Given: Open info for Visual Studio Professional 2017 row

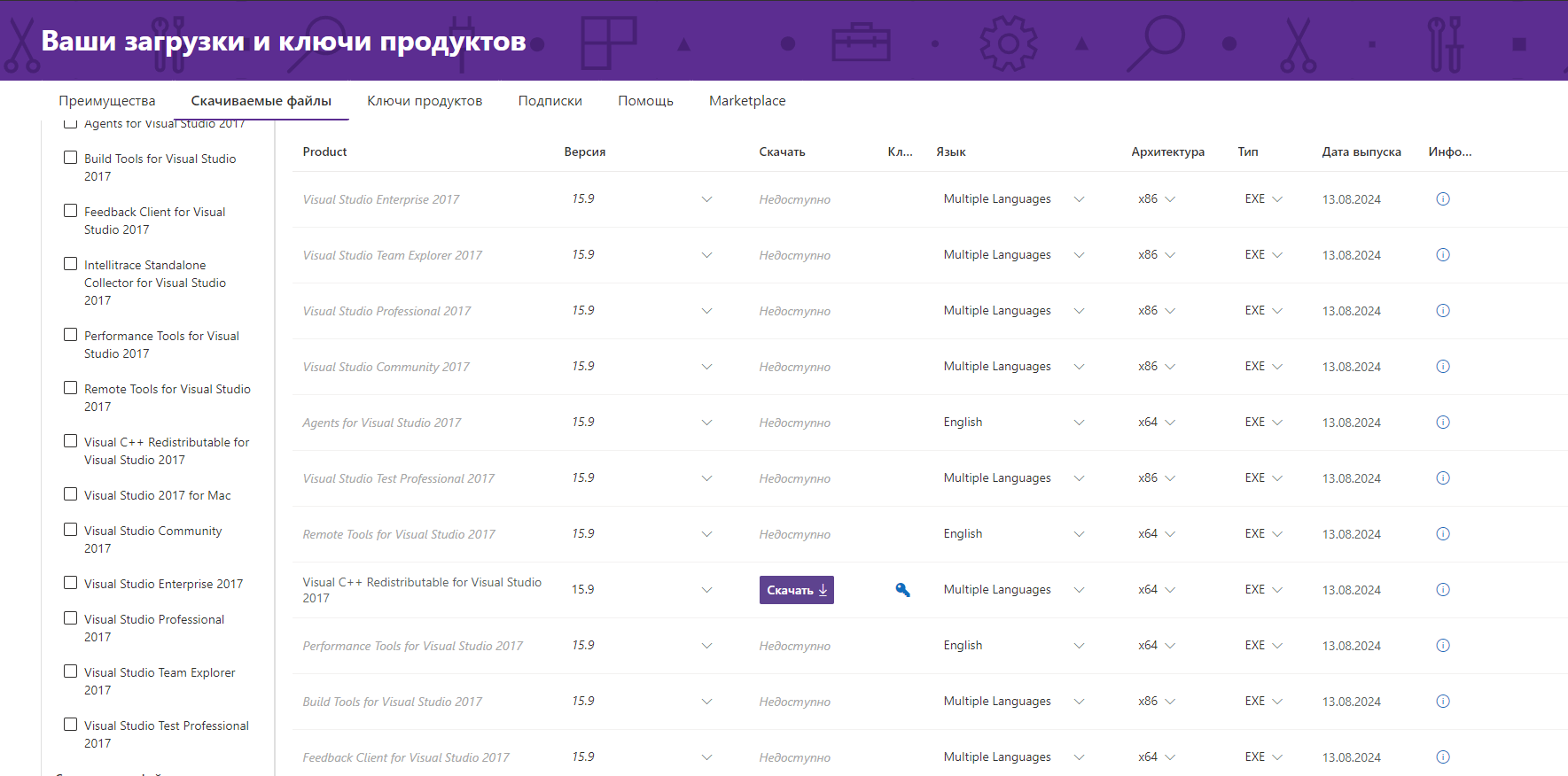Looking at the screenshot, I should click(1442, 311).
